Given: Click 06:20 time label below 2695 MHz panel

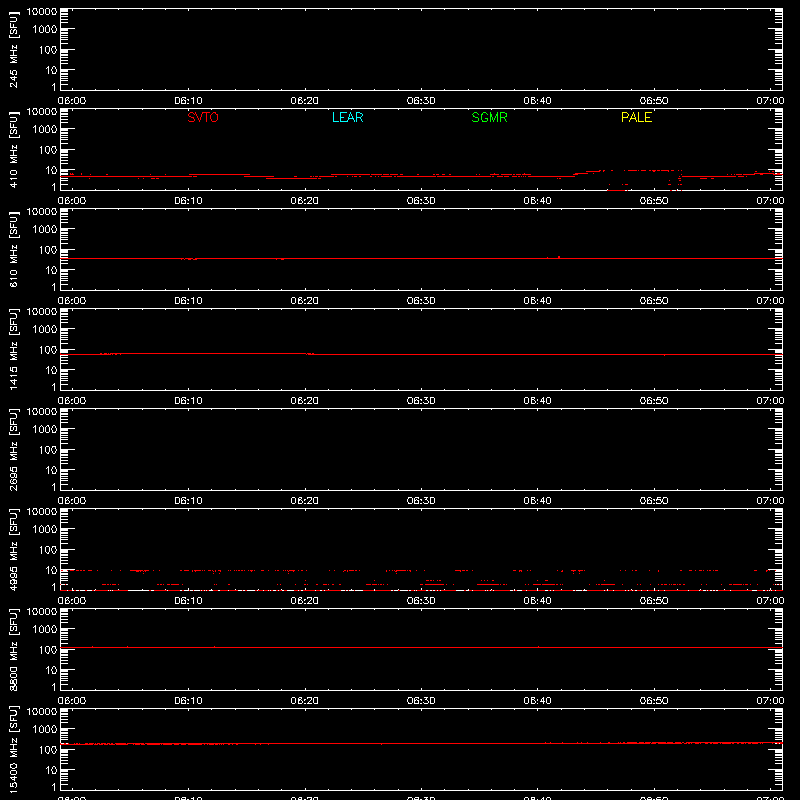Looking at the screenshot, I should [305, 501].
